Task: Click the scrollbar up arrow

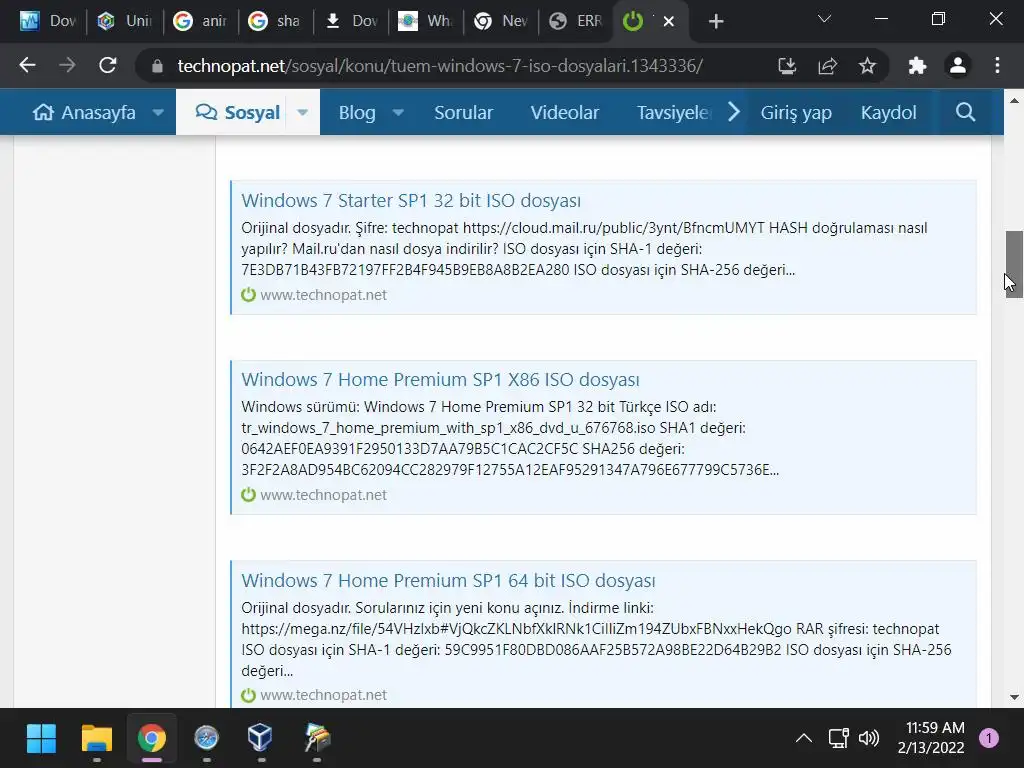Action: [1014, 101]
